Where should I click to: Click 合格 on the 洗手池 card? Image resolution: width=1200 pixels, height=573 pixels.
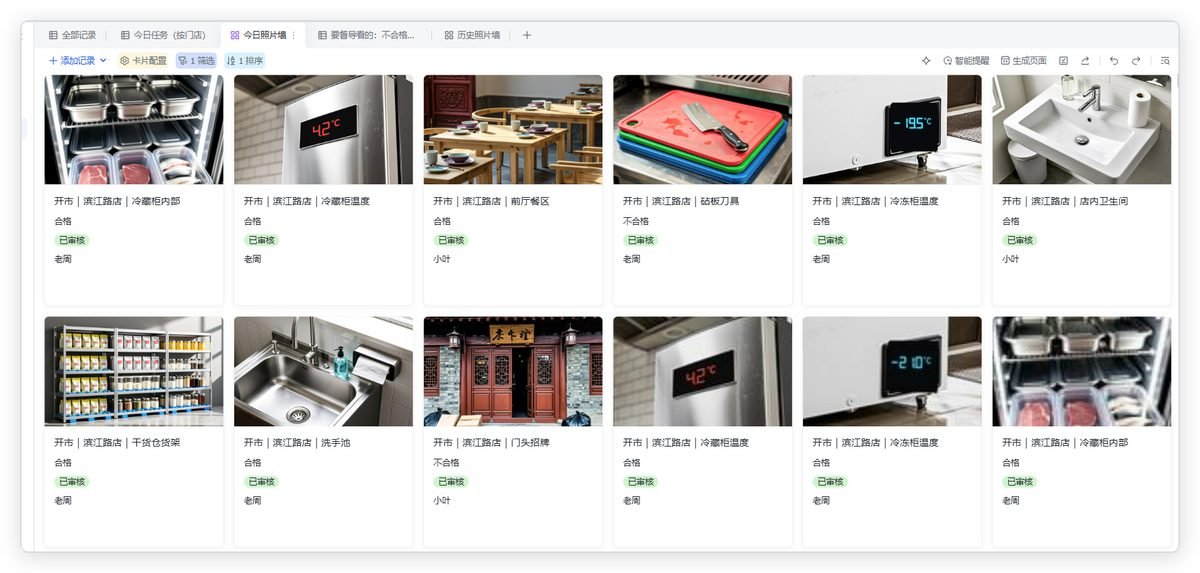pyautogui.click(x=252, y=462)
